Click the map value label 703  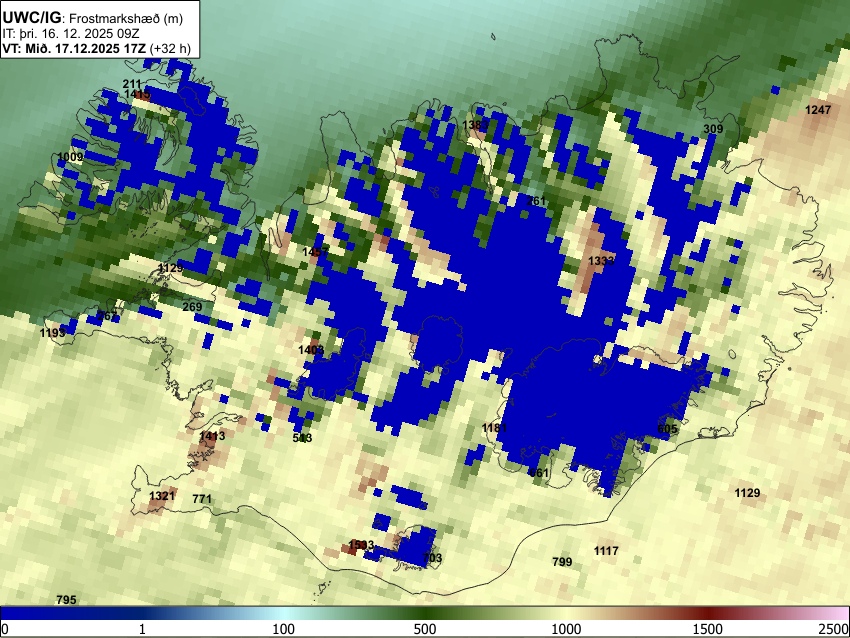pos(432,558)
